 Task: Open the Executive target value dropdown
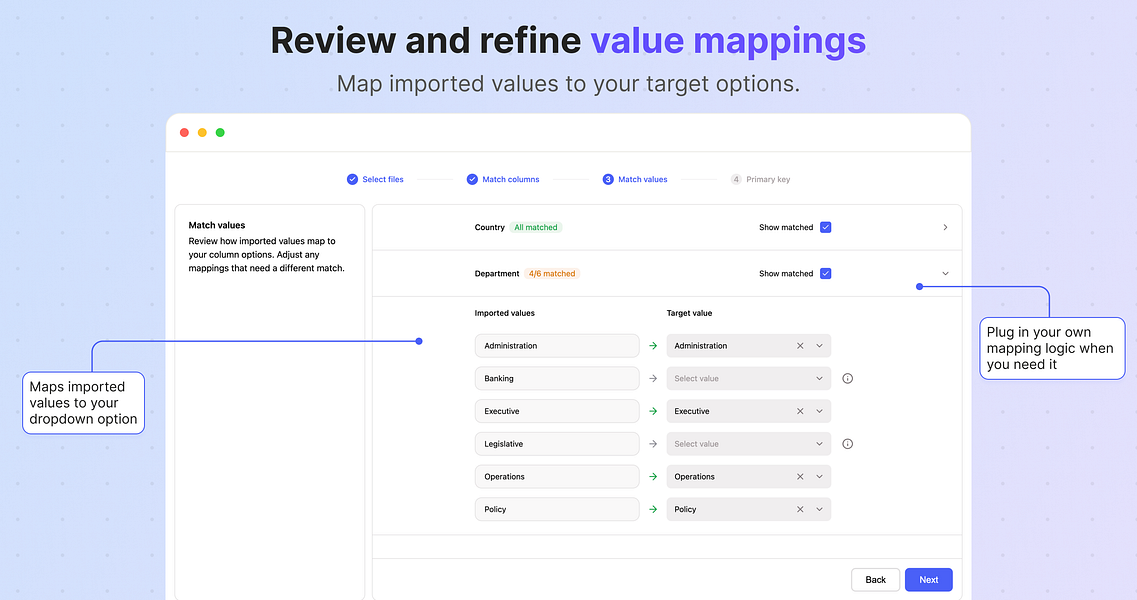pyautogui.click(x=819, y=411)
